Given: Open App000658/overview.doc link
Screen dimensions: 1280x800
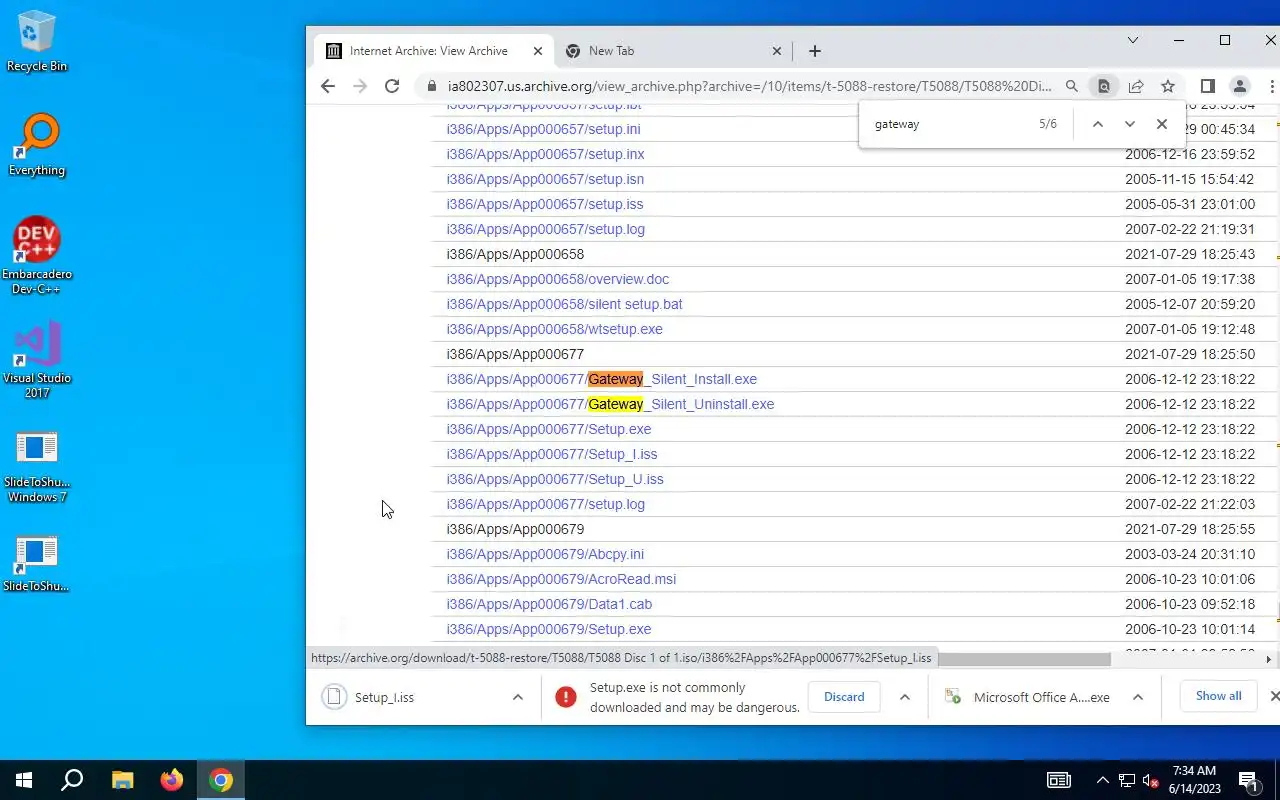Looking at the screenshot, I should [x=558, y=279].
